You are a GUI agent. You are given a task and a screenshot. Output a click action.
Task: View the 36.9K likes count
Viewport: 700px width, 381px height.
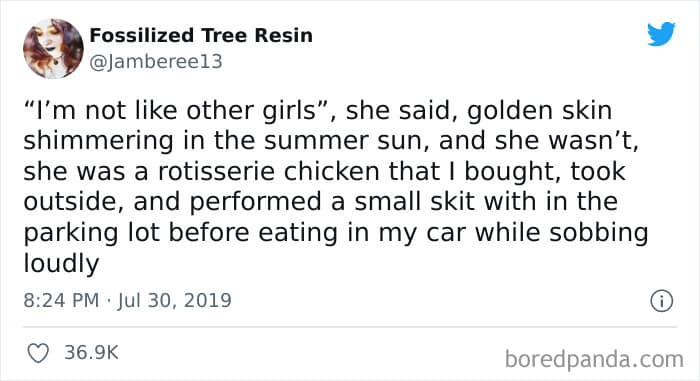[x=91, y=352]
